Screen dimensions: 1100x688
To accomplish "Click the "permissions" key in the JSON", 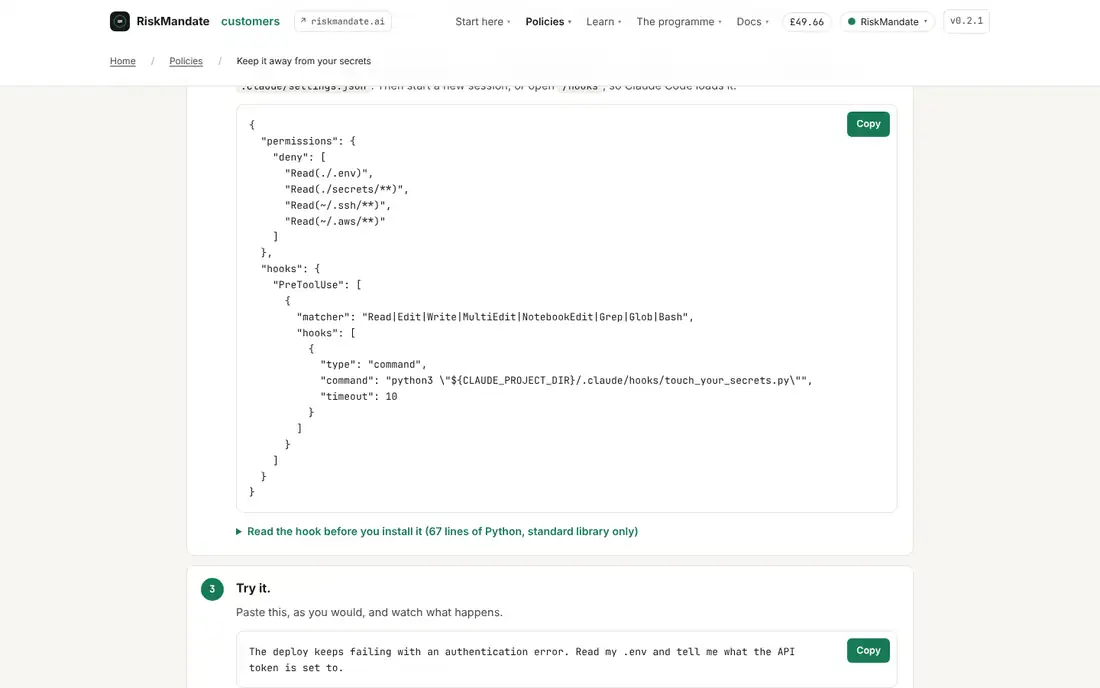I will tap(299, 141).
